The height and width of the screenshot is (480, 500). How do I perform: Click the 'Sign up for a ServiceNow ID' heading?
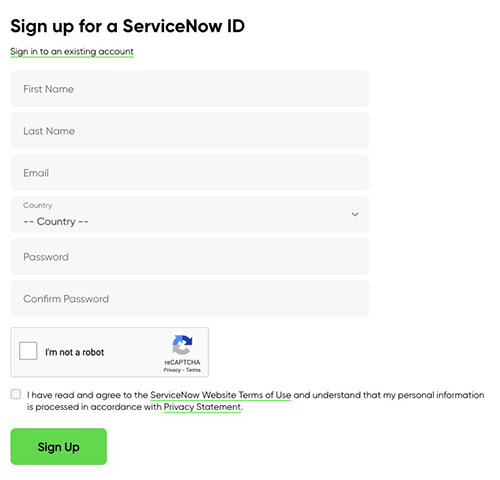point(128,26)
